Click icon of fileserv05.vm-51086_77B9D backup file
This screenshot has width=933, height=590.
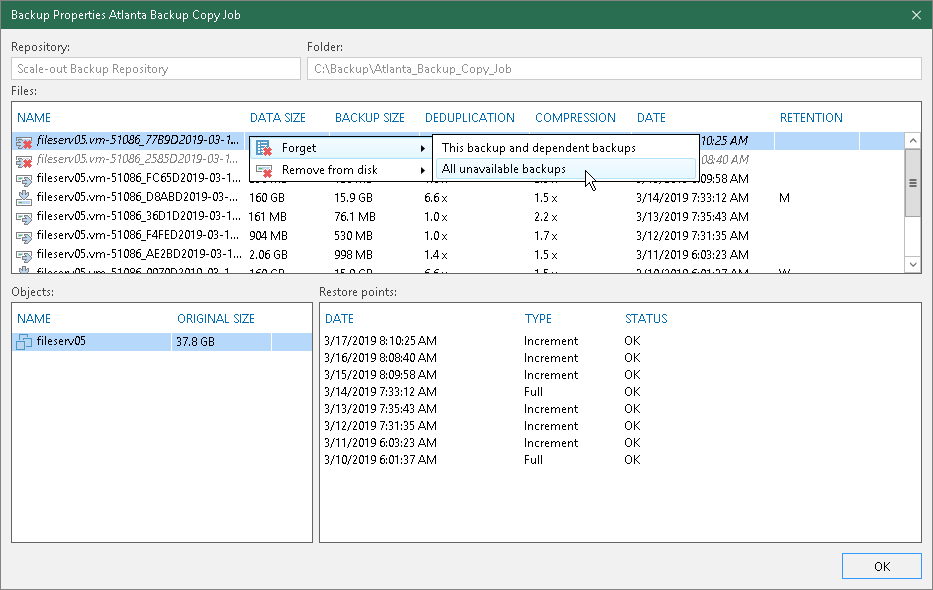[25, 142]
